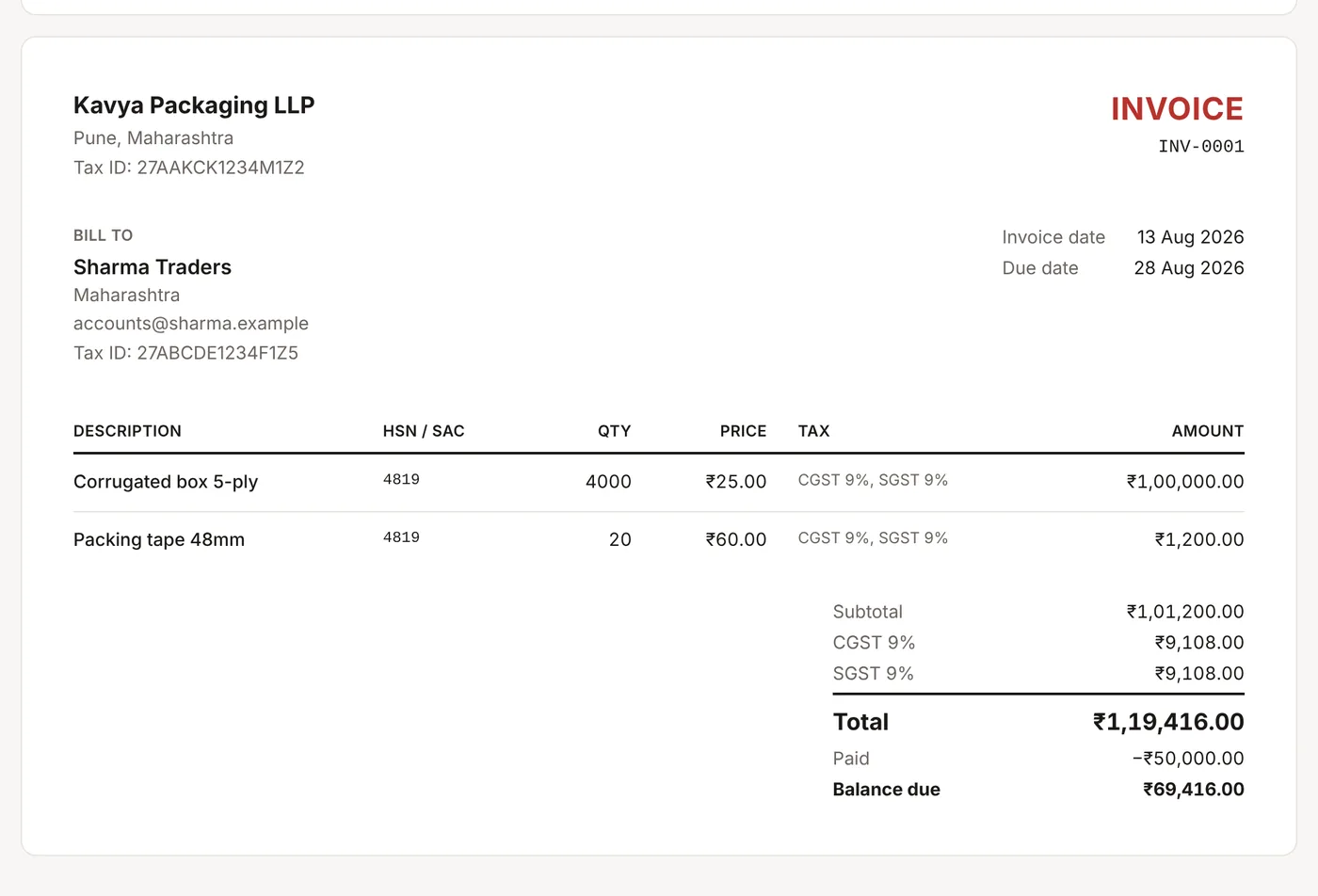Screen dimensions: 1318x896
Task: Click the AMOUNT column header
Action: click(1208, 431)
